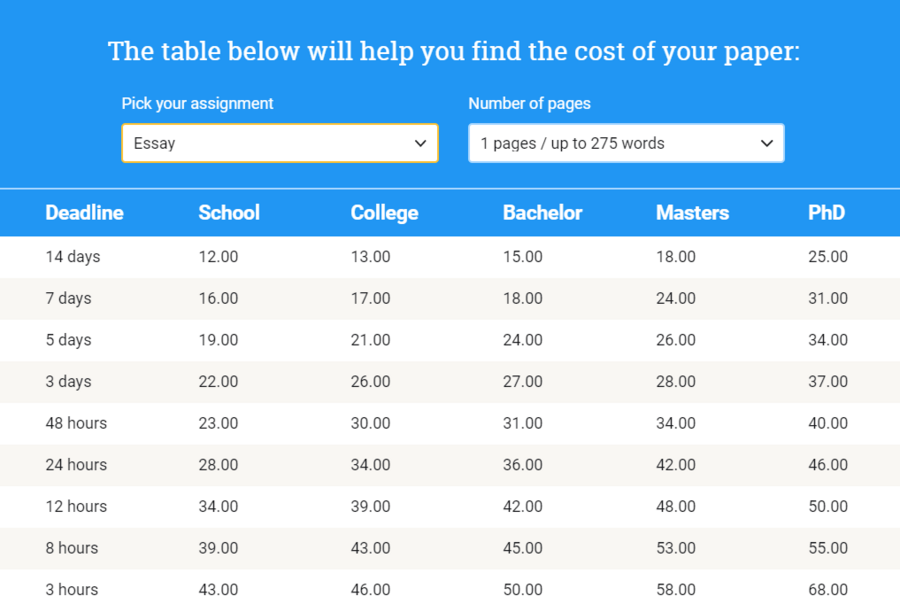The width and height of the screenshot is (900, 604).
Task: Select the 3 days Bachelor price 27.00
Action: click(x=522, y=382)
